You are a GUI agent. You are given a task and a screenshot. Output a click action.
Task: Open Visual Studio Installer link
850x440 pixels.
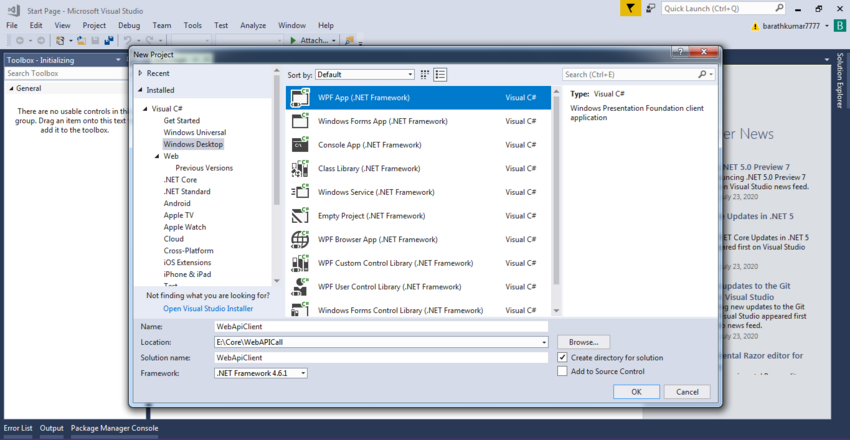click(x=210, y=308)
